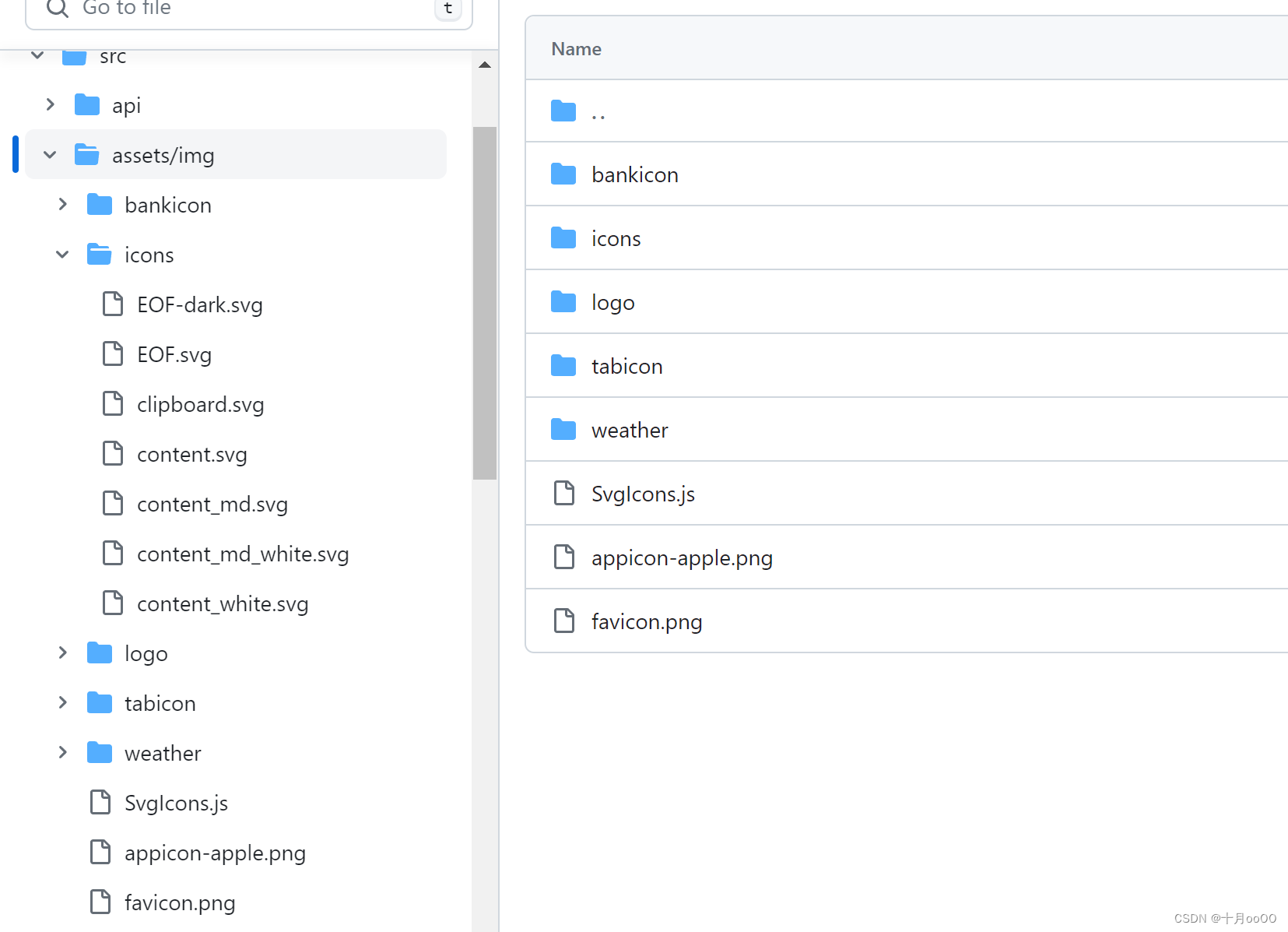Click the file icon beside content_md.svg

(x=113, y=503)
